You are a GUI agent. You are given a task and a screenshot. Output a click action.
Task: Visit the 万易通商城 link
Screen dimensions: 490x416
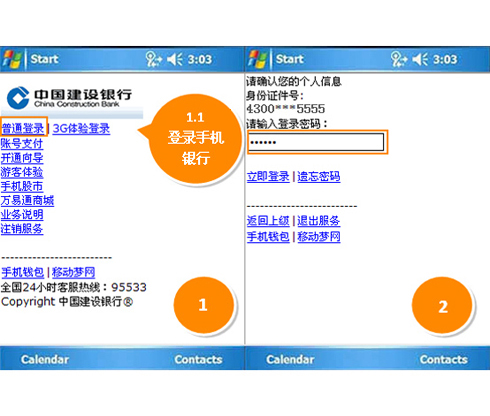tap(27, 200)
